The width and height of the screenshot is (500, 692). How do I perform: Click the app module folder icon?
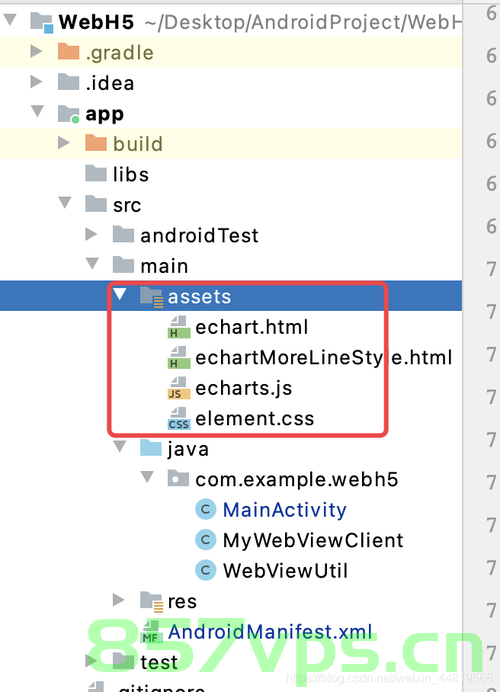click(69, 114)
